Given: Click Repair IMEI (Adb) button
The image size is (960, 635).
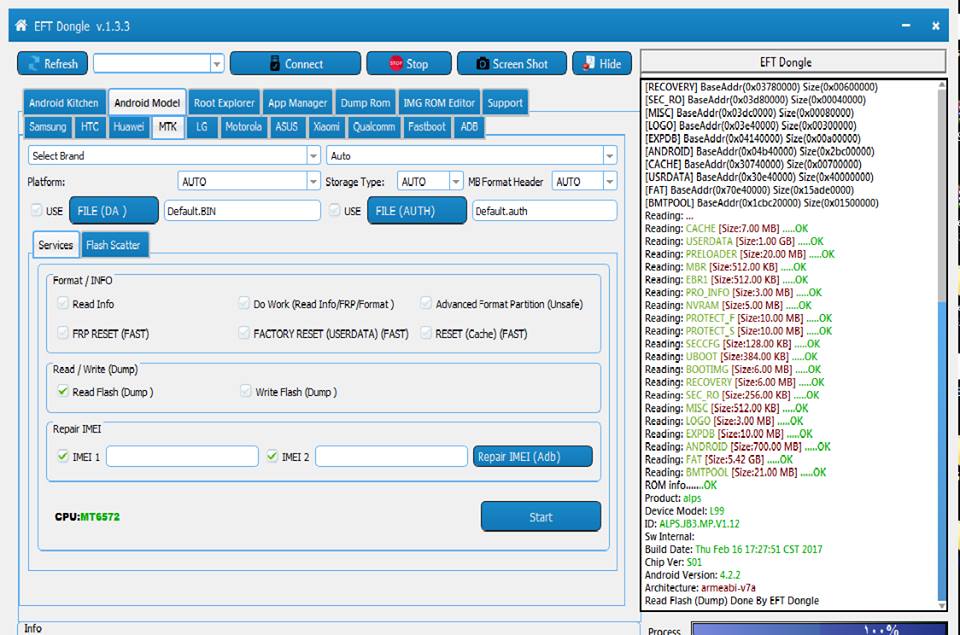Looking at the screenshot, I should tap(533, 457).
